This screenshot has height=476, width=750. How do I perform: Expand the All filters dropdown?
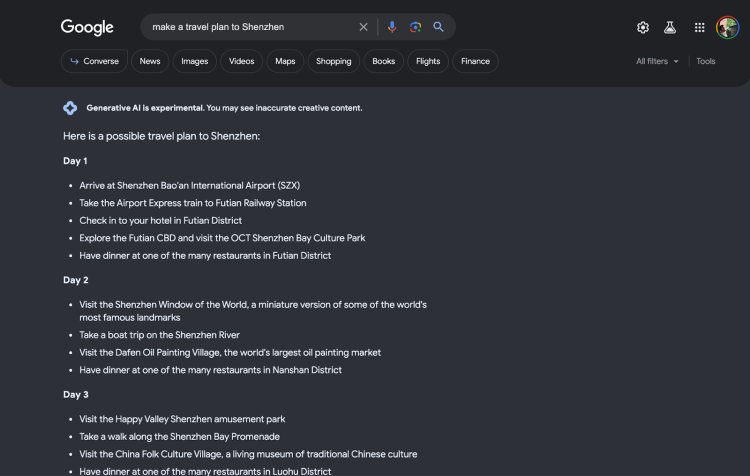pyautogui.click(x=657, y=61)
